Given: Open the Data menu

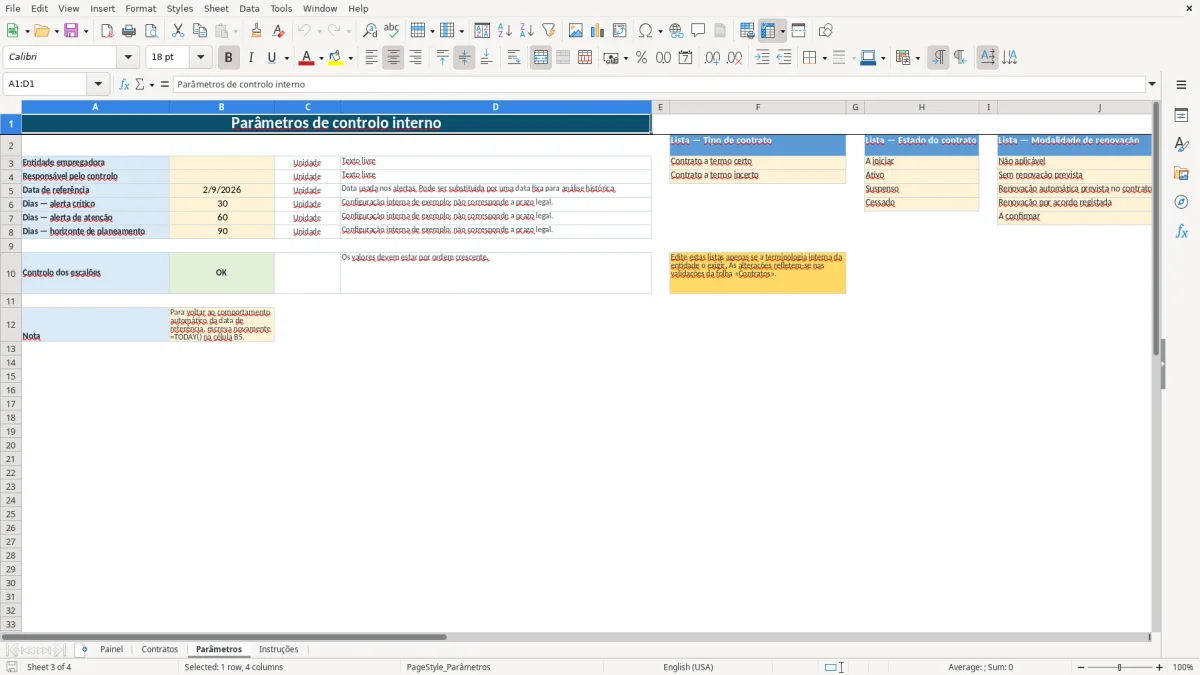Looking at the screenshot, I should [x=249, y=8].
